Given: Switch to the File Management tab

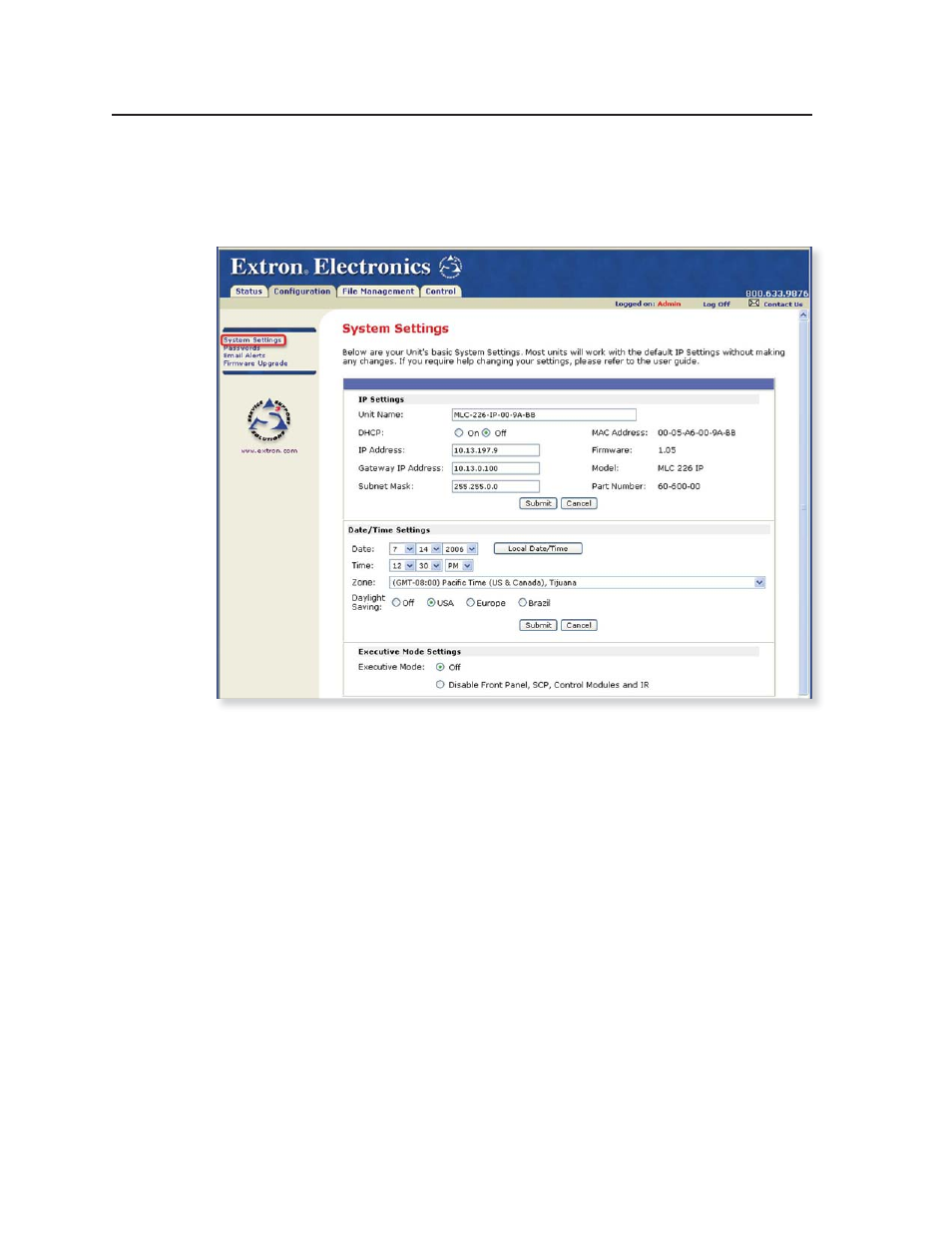Looking at the screenshot, I should click(x=377, y=292).
